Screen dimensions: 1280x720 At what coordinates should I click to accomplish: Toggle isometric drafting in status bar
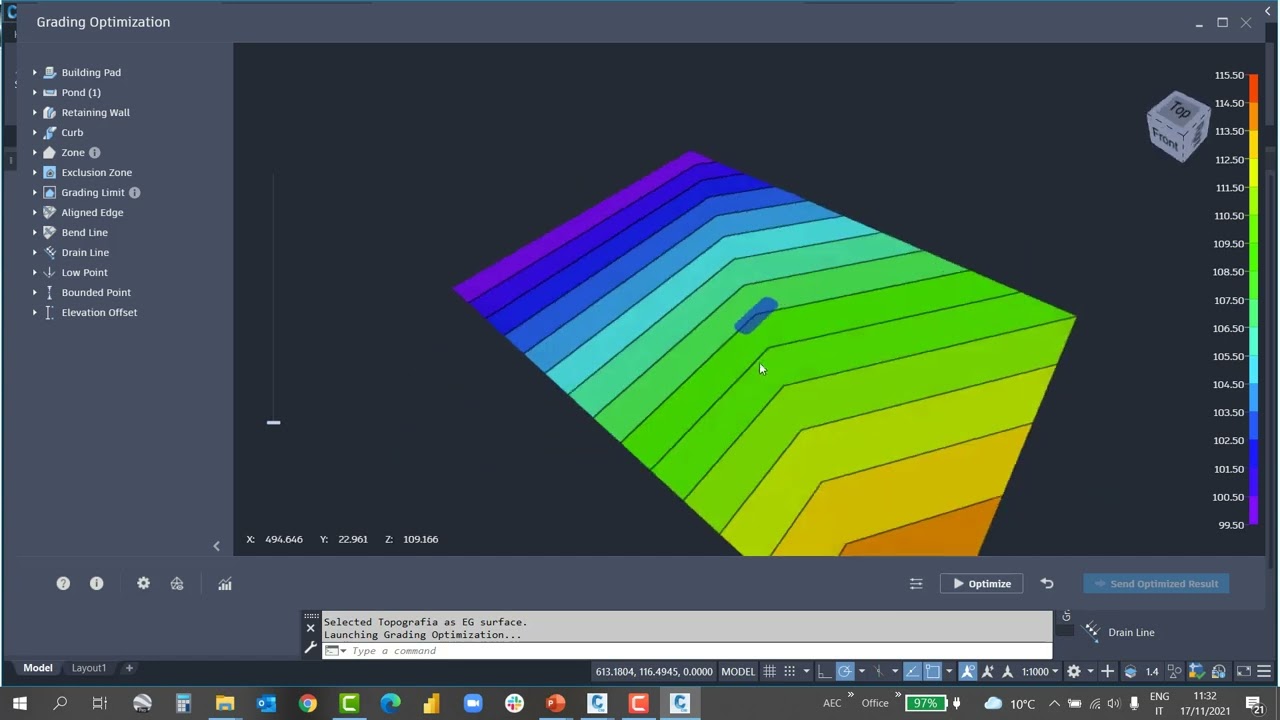click(x=878, y=672)
